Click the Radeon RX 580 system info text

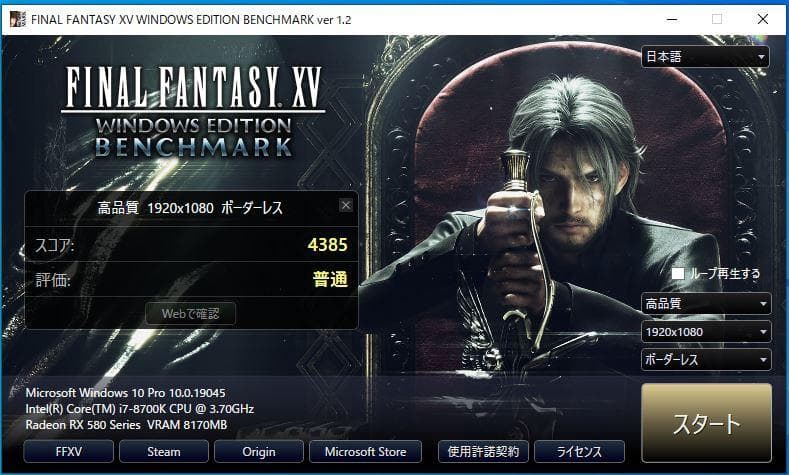click(x=125, y=425)
